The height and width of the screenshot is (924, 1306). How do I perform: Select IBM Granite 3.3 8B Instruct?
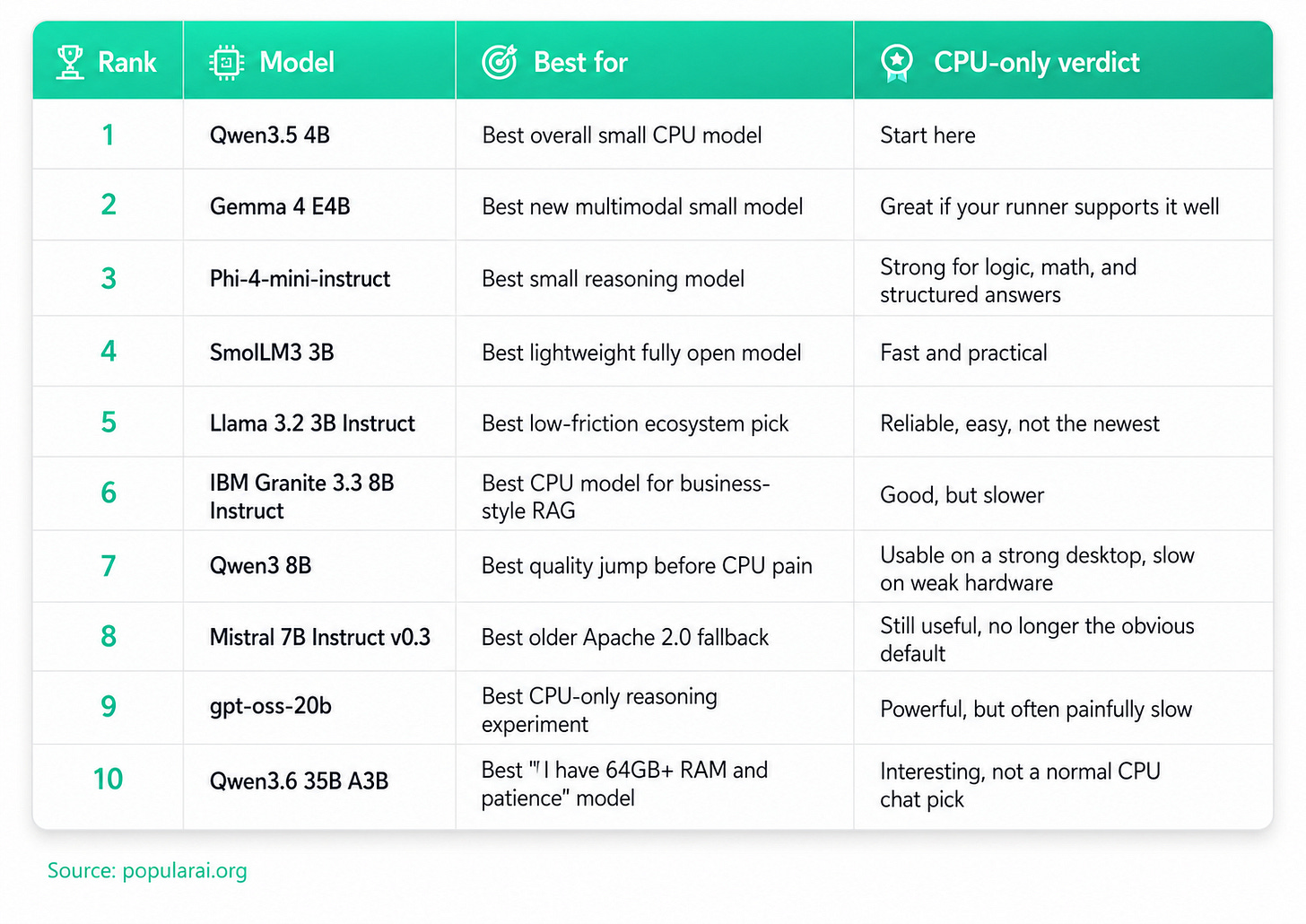[x=301, y=496]
